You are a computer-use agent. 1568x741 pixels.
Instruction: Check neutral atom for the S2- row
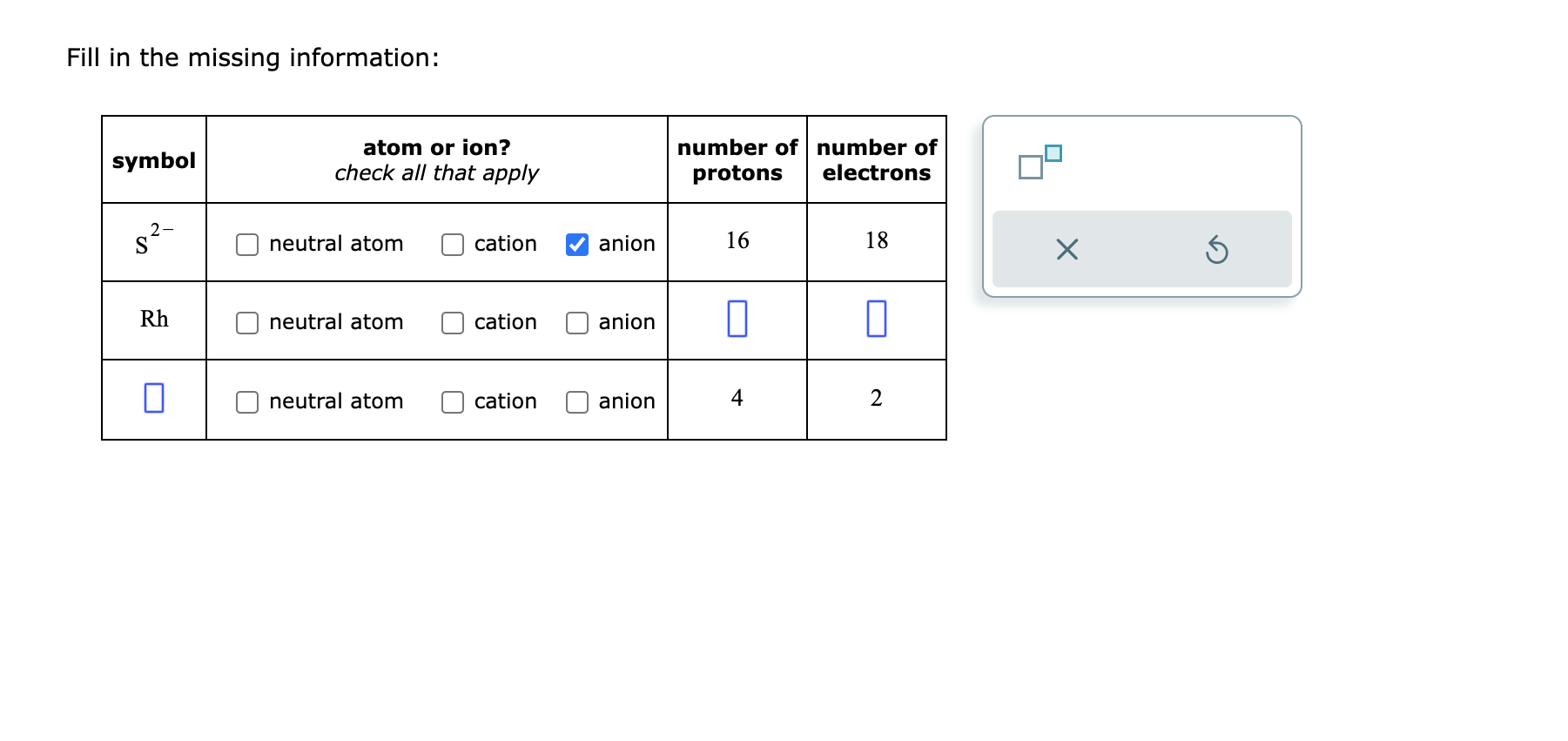tap(246, 245)
